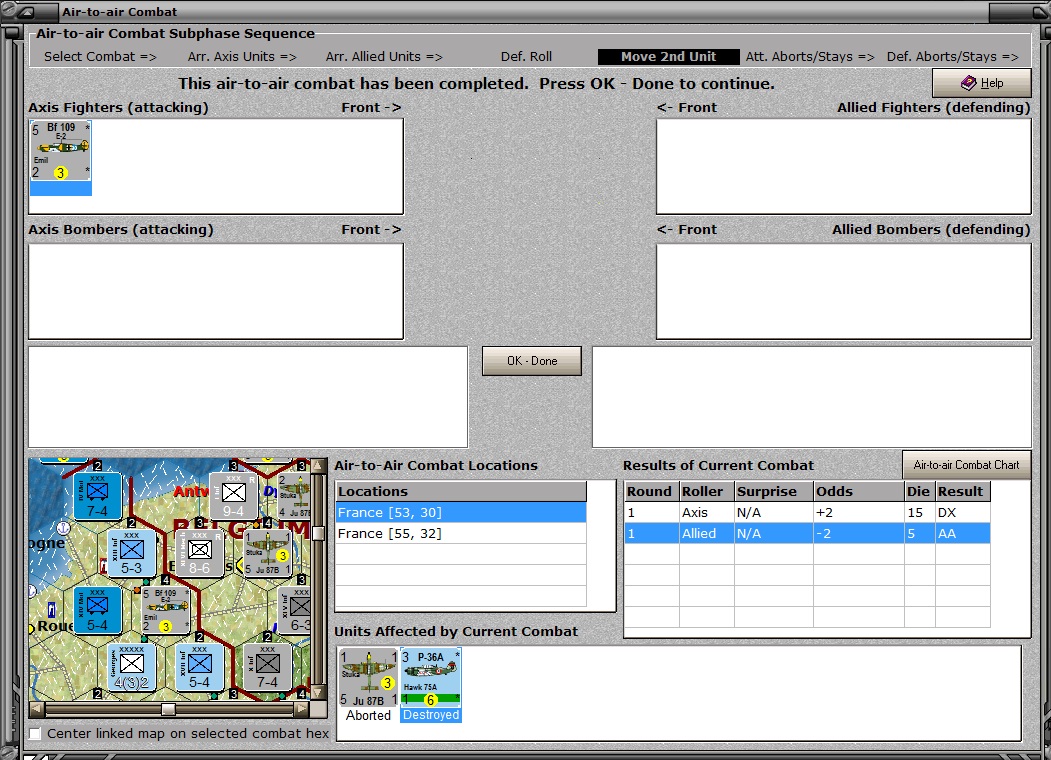1051x760 pixels.
Task: Click the Odds column header
Action: [x=859, y=491]
